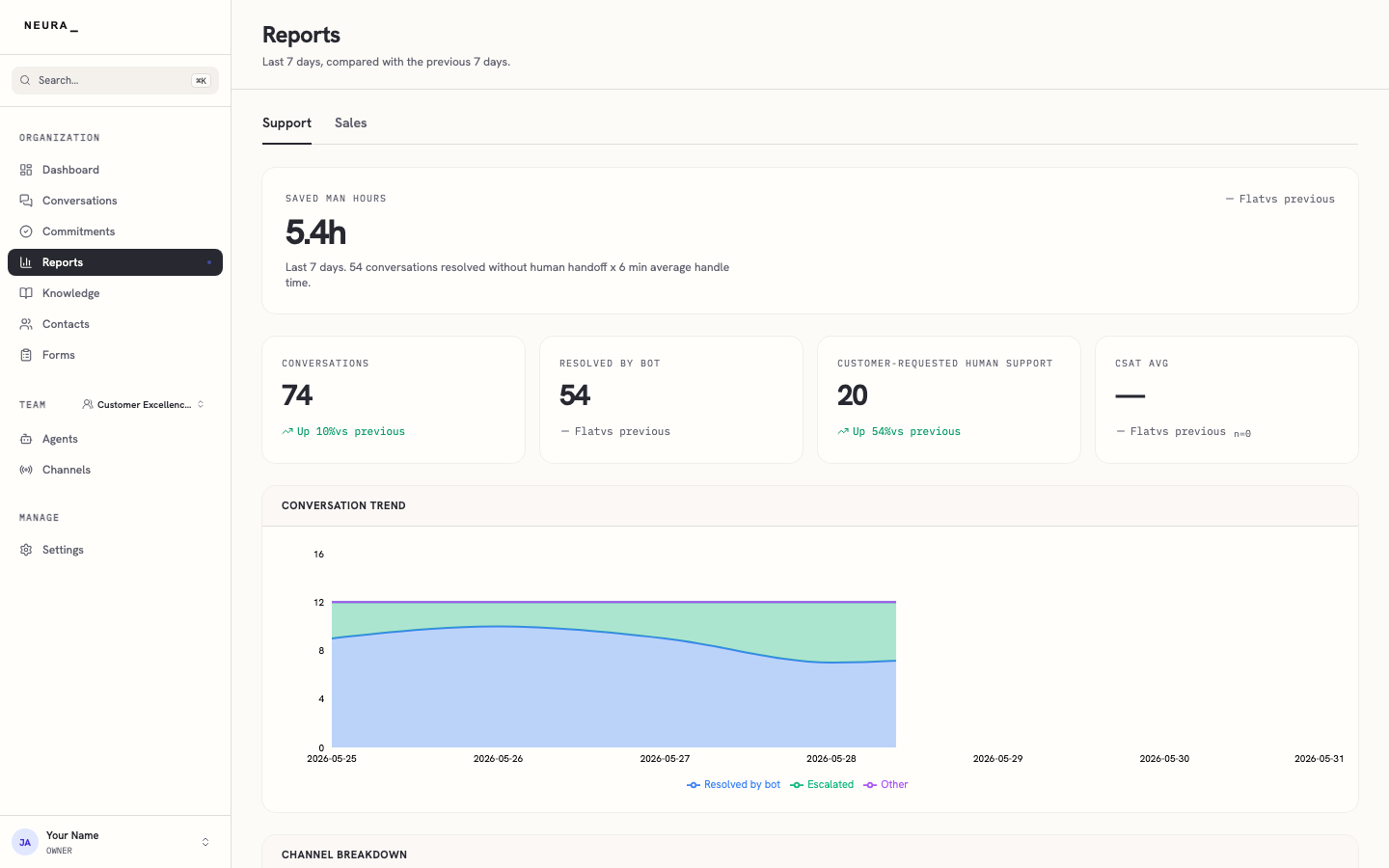Click the Forms clipboard icon

(26, 355)
